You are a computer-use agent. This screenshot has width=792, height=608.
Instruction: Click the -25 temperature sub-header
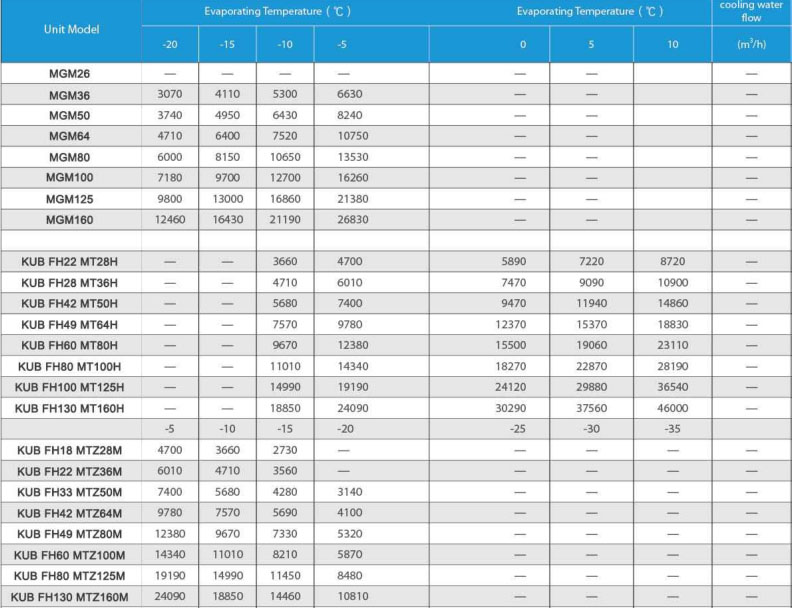[x=520, y=429]
